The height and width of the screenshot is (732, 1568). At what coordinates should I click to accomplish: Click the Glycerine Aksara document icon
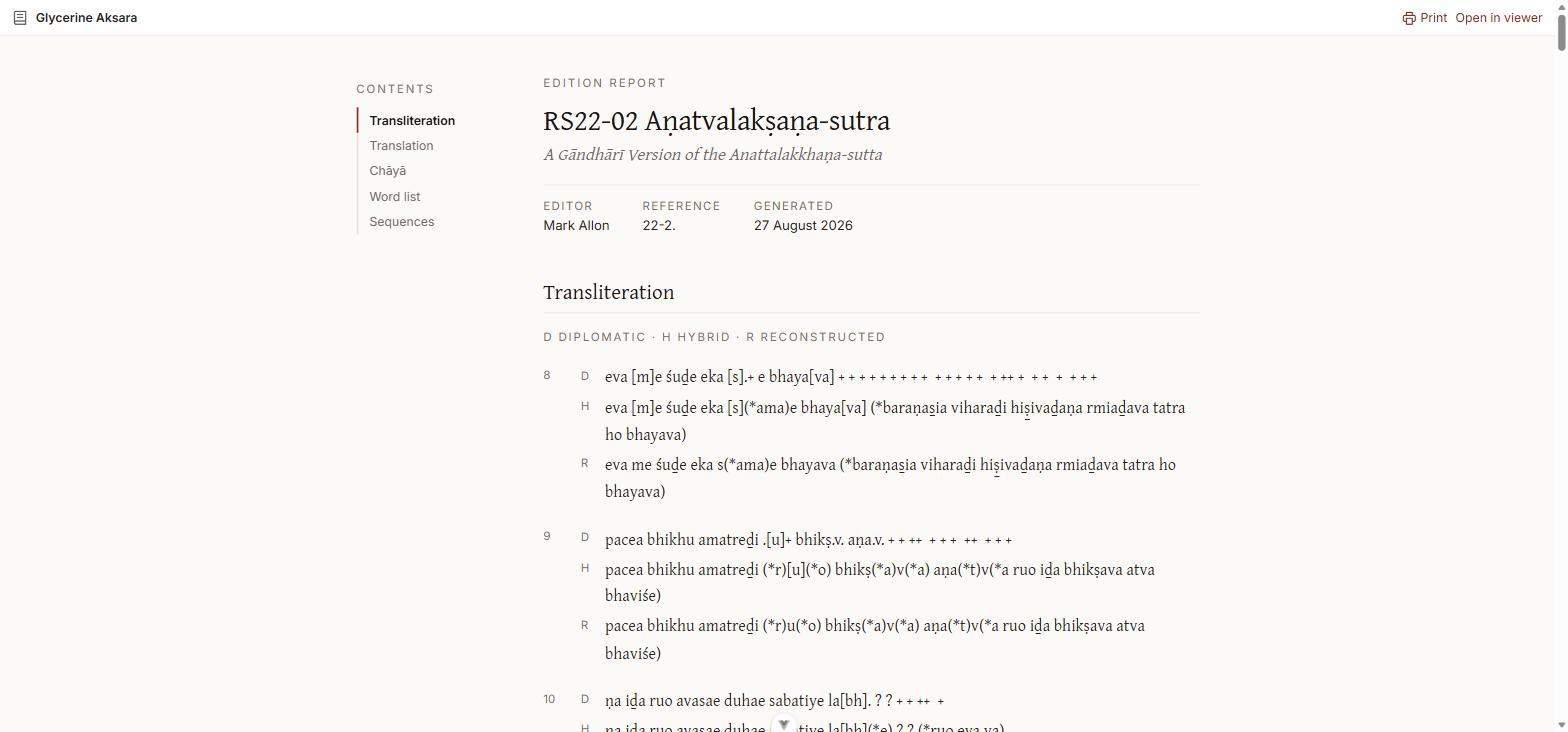20,18
